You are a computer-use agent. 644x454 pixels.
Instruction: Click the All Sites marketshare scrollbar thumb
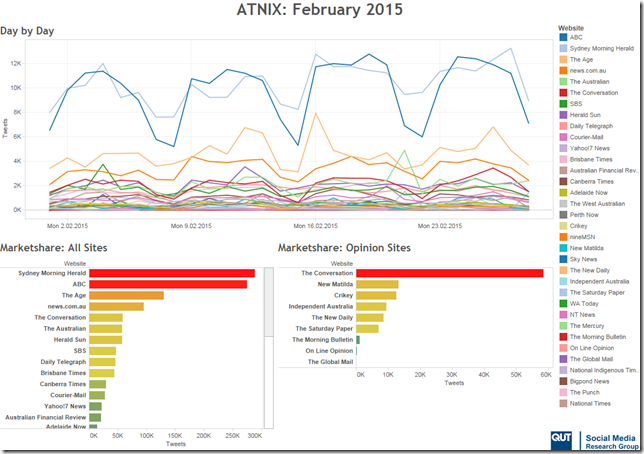coord(269,302)
